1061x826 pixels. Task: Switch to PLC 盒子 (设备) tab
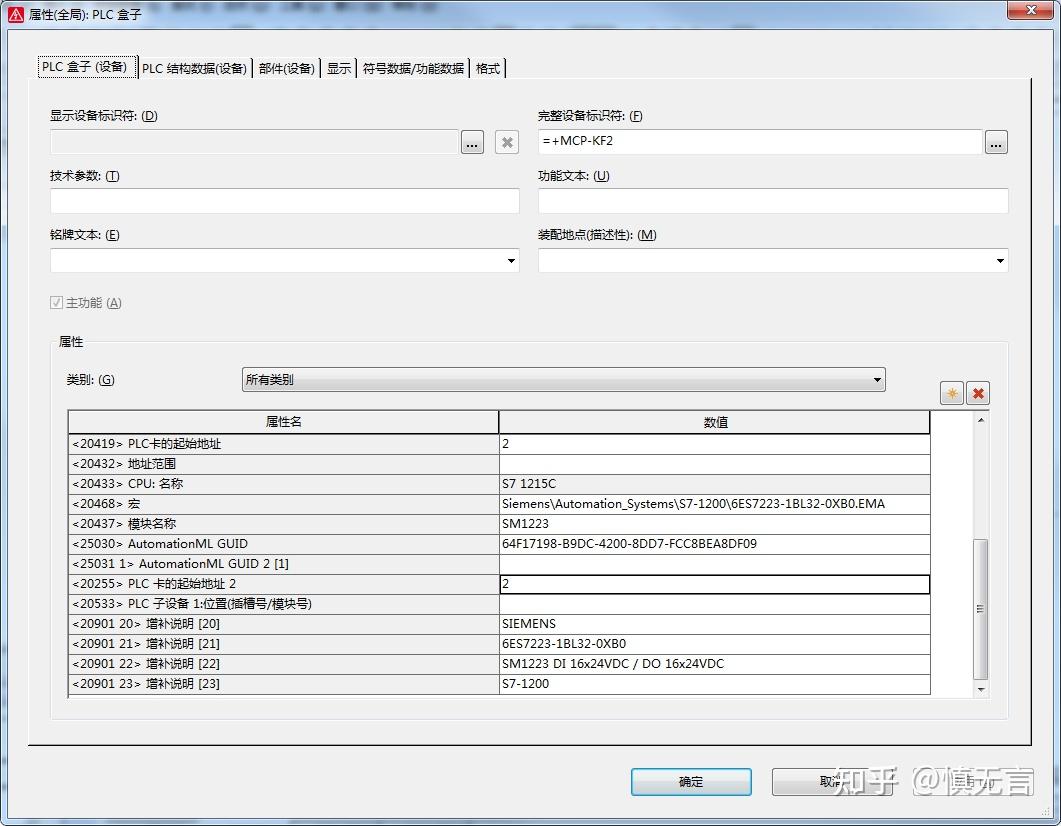pos(86,67)
